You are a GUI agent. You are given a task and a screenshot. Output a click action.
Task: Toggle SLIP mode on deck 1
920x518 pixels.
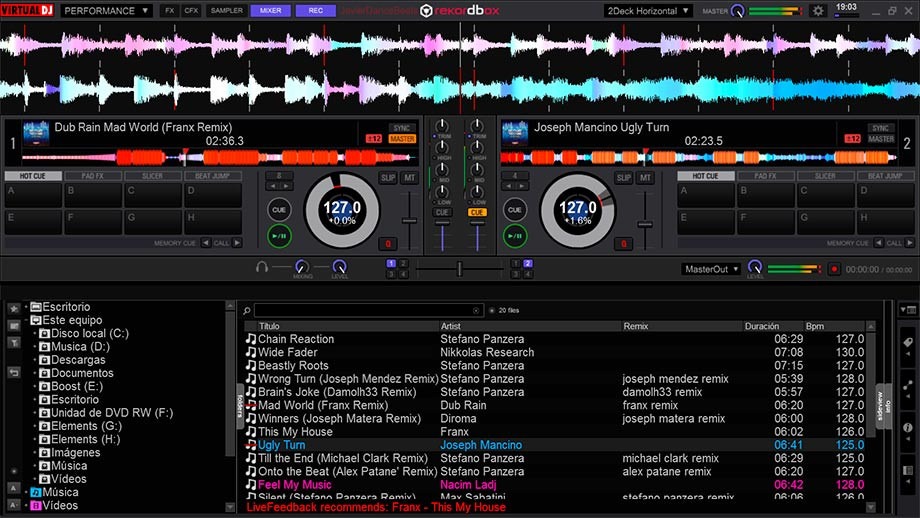point(388,178)
